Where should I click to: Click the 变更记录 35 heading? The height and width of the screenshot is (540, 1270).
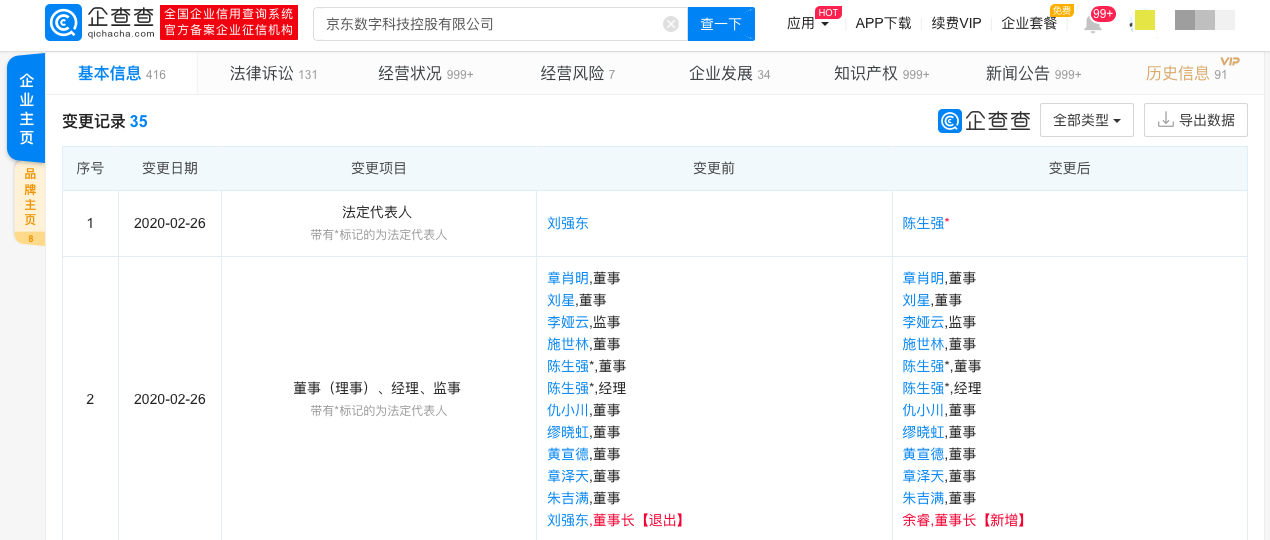pos(105,121)
